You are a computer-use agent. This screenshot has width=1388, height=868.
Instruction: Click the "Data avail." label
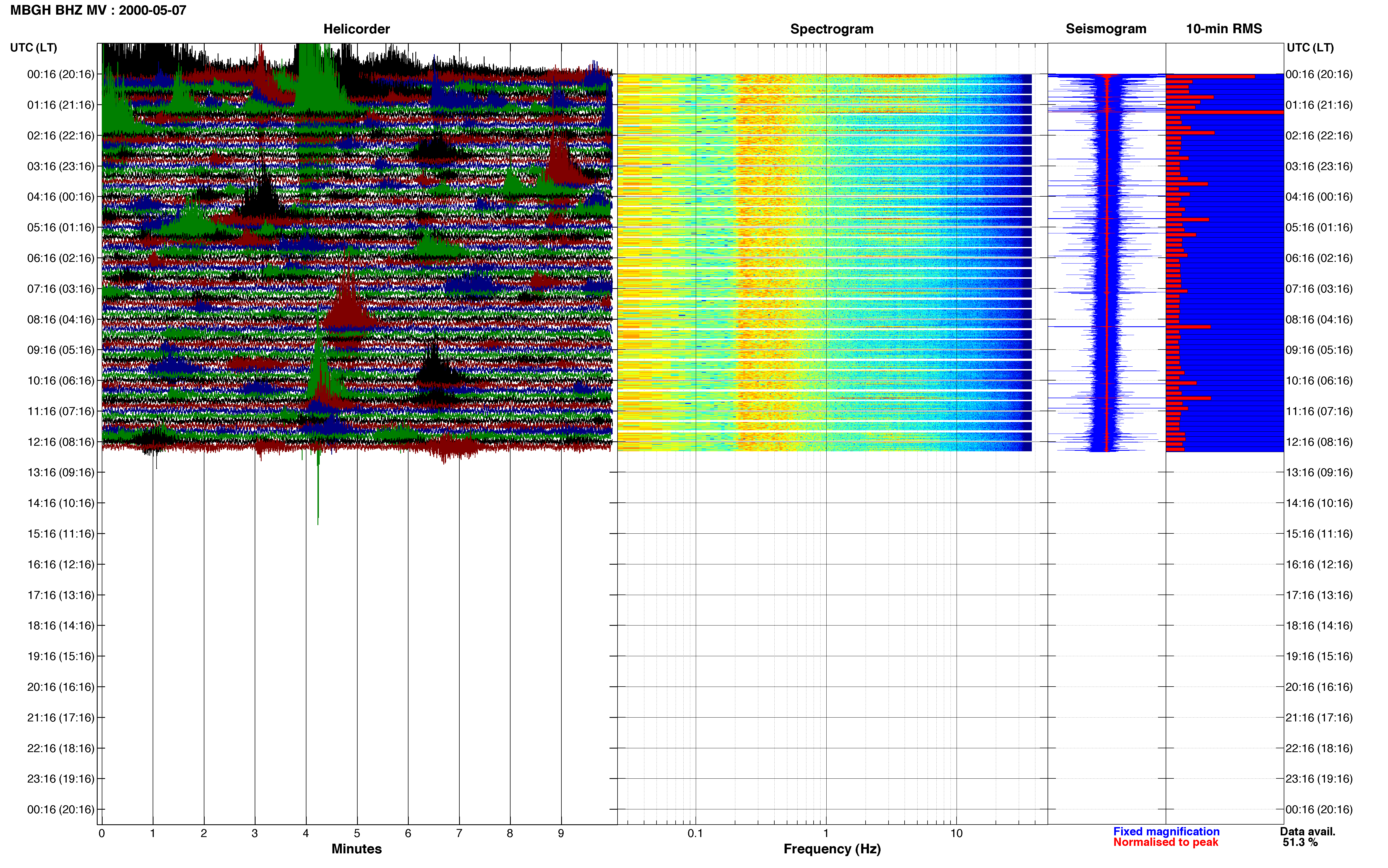point(1308,831)
